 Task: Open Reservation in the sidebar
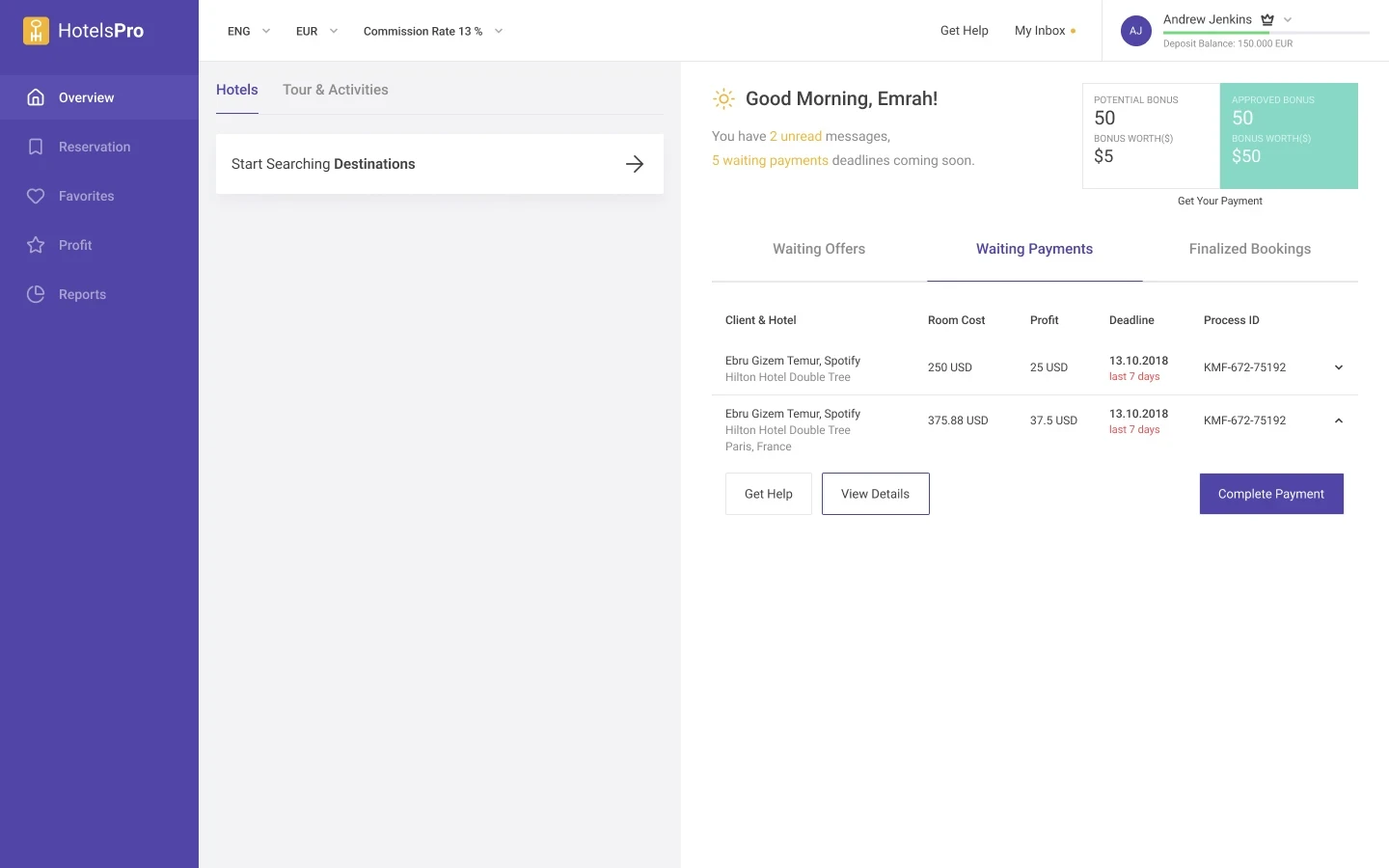point(99,147)
